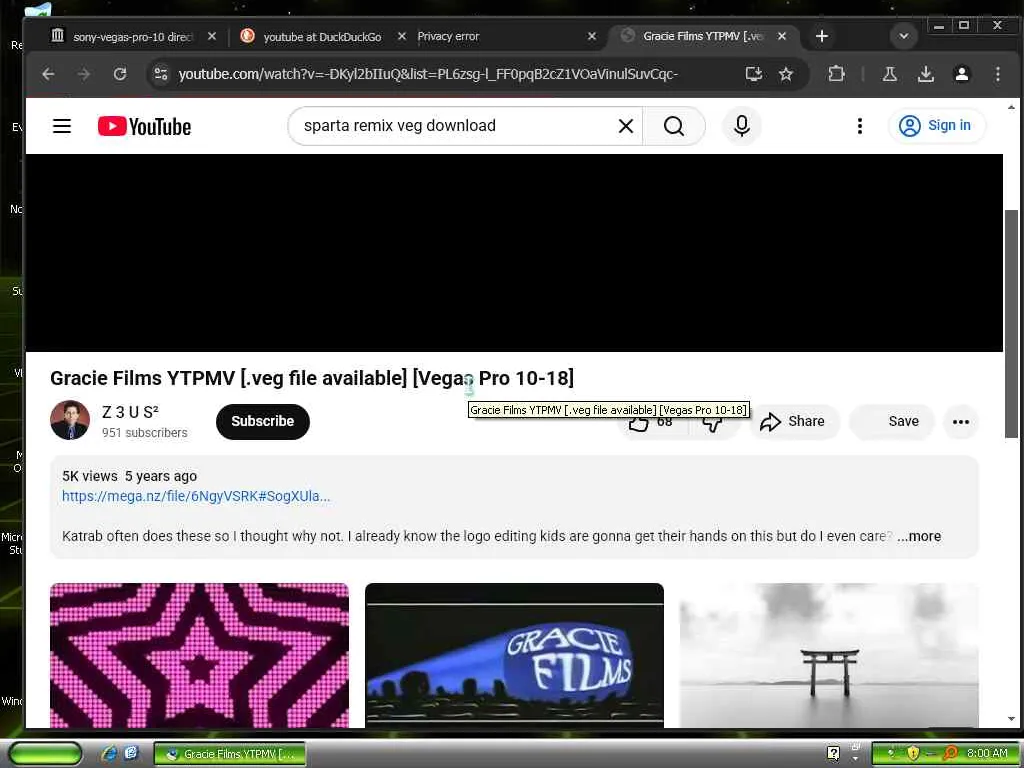Click the second quick launch icon
The height and width of the screenshot is (768, 1024).
pos(131,753)
